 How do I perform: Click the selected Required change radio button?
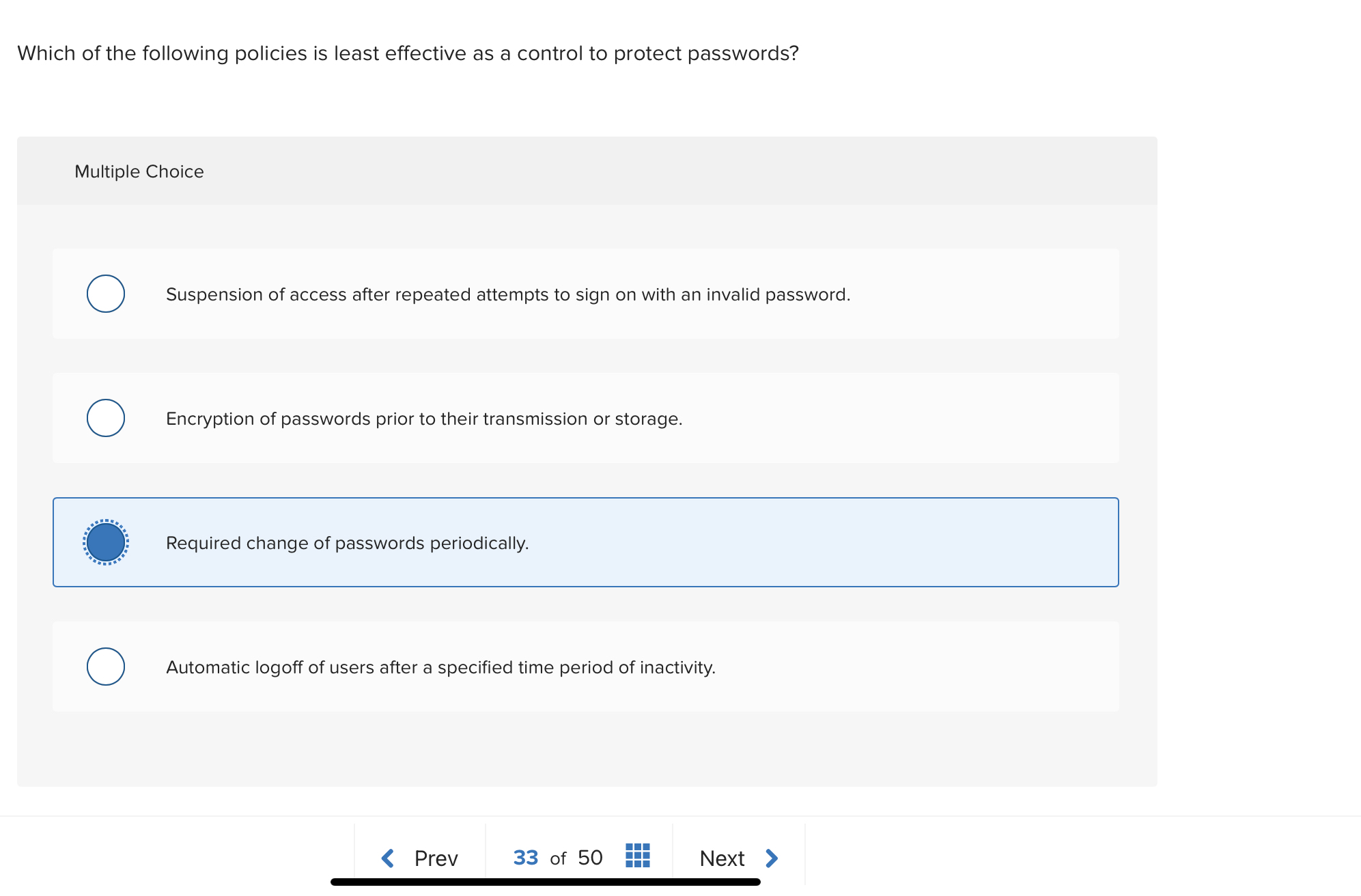[106, 542]
